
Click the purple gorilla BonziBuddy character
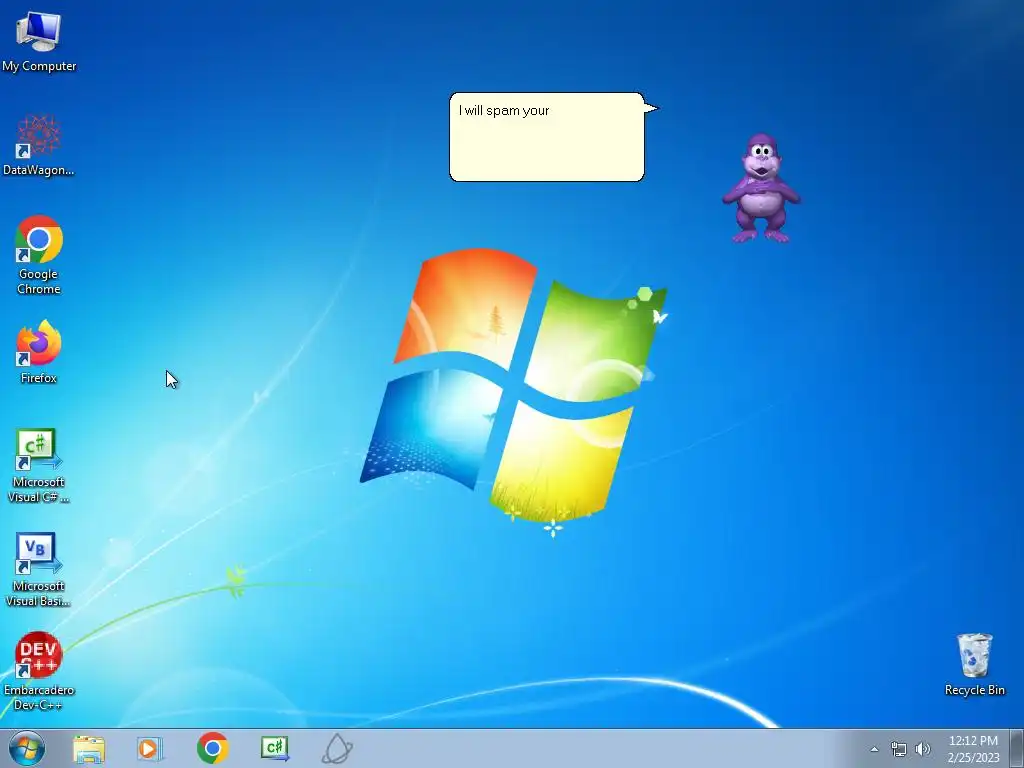pos(761,188)
